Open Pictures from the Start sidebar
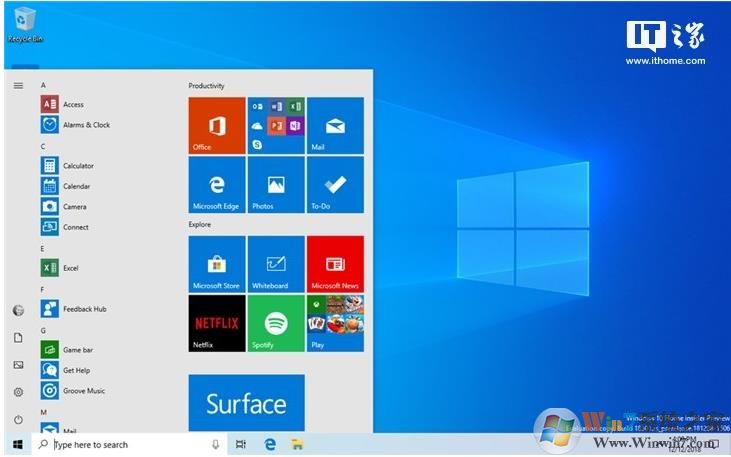The width and height of the screenshot is (731, 457). click(x=18, y=365)
